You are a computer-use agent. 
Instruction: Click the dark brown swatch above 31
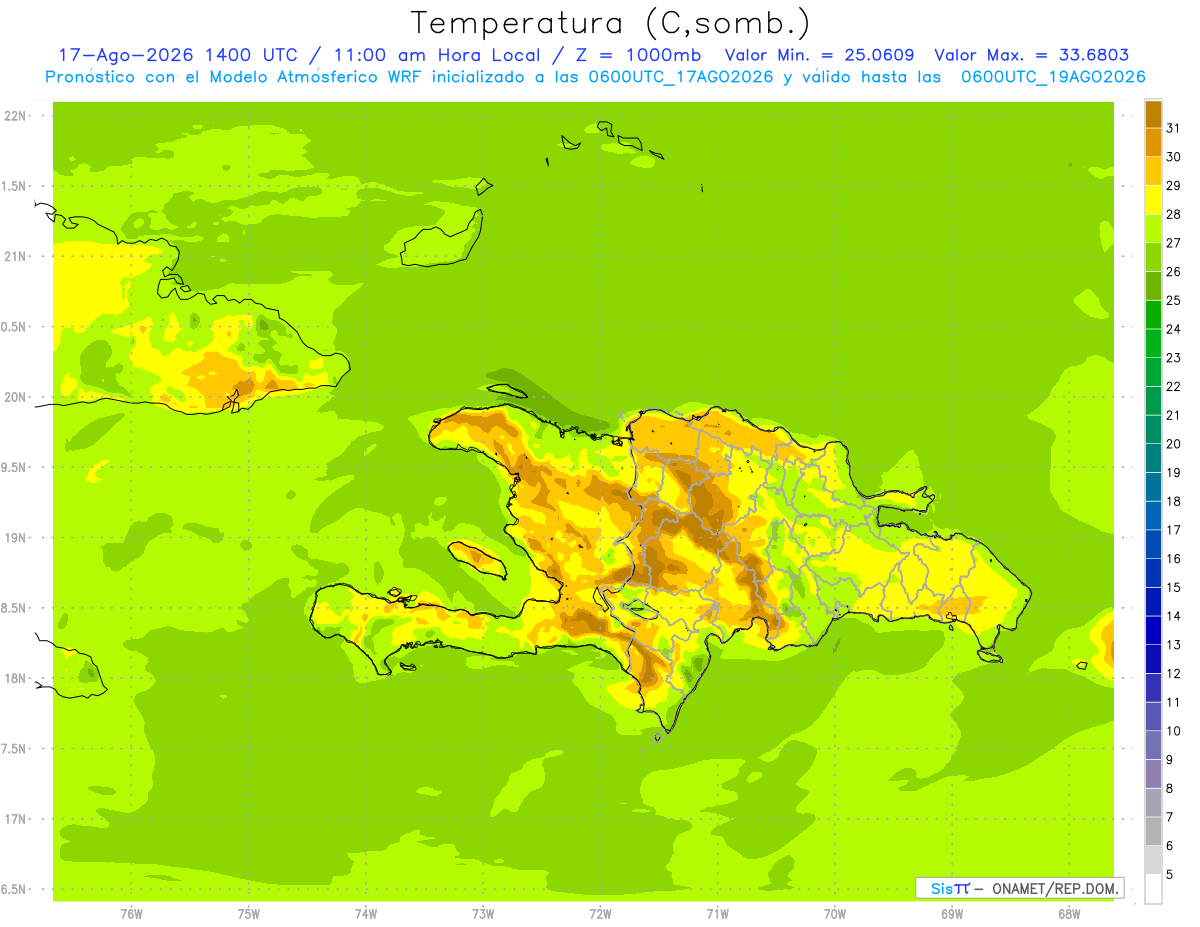pos(1153,114)
